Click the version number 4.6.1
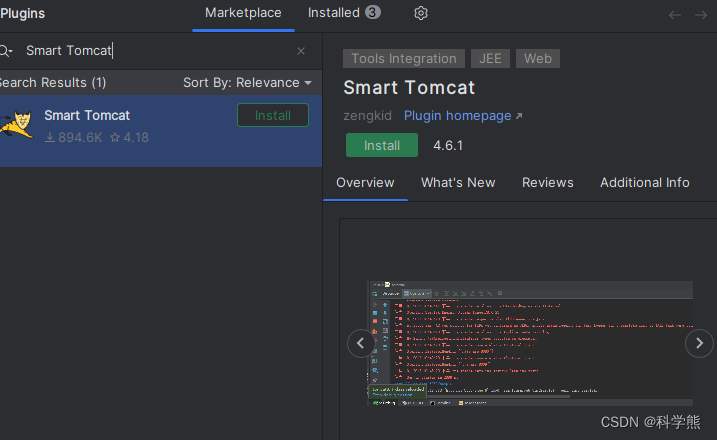Image resolution: width=717 pixels, height=440 pixels. [x=448, y=146]
